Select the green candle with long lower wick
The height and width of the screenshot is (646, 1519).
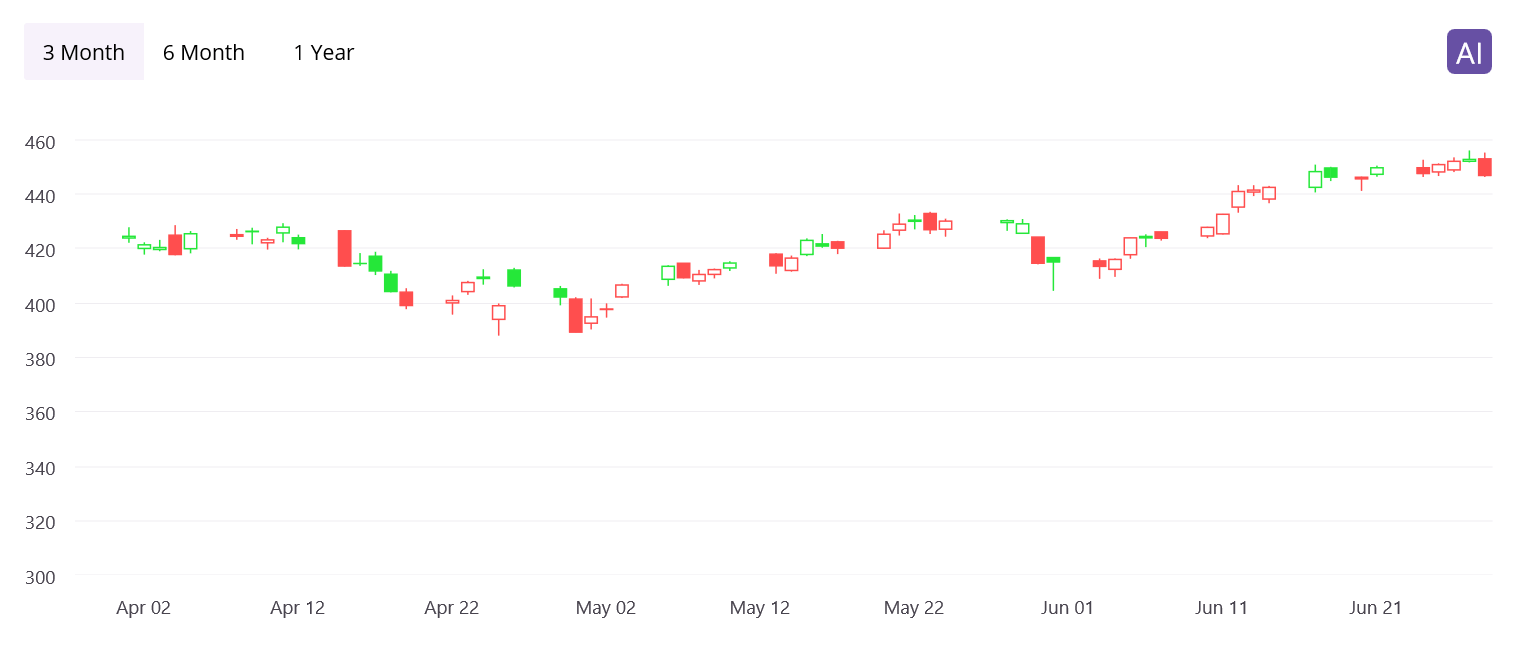click(x=1053, y=261)
